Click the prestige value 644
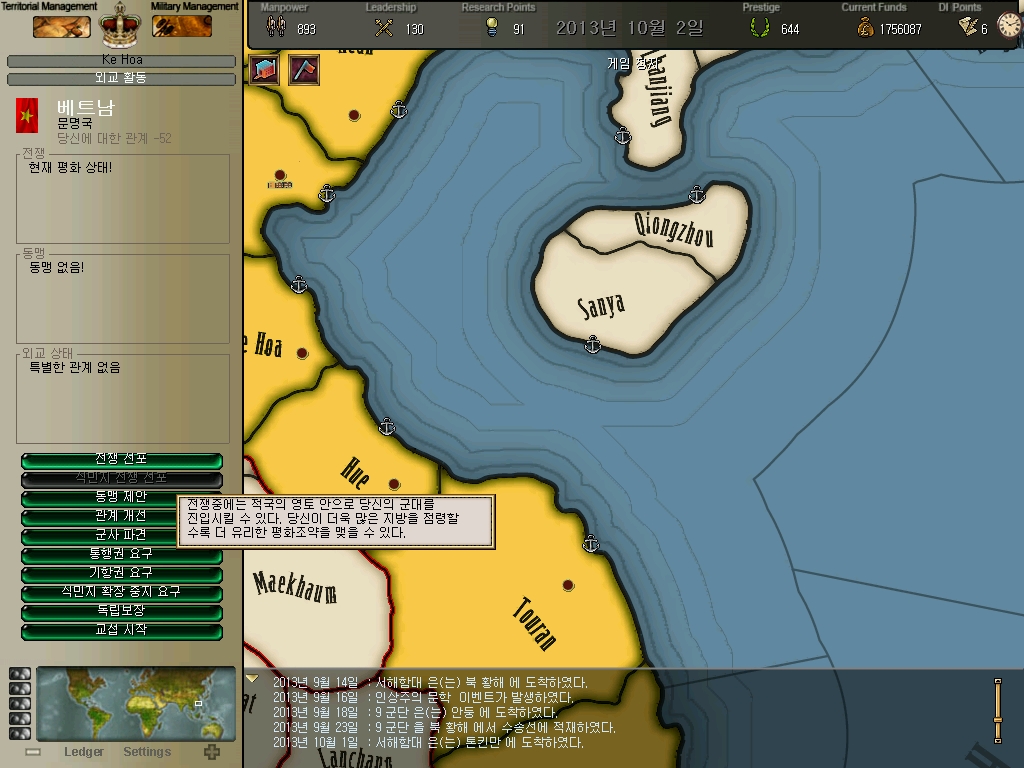 (790, 29)
